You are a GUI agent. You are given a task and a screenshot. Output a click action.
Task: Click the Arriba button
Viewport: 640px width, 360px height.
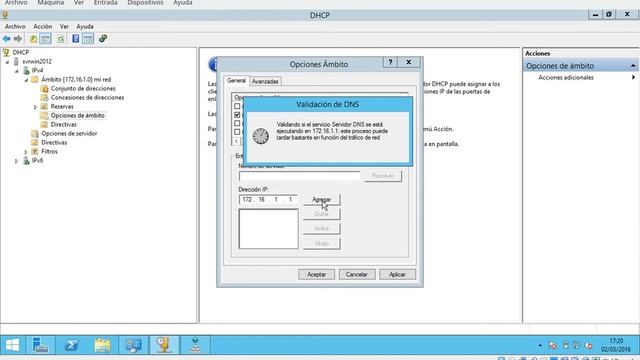coord(322,229)
